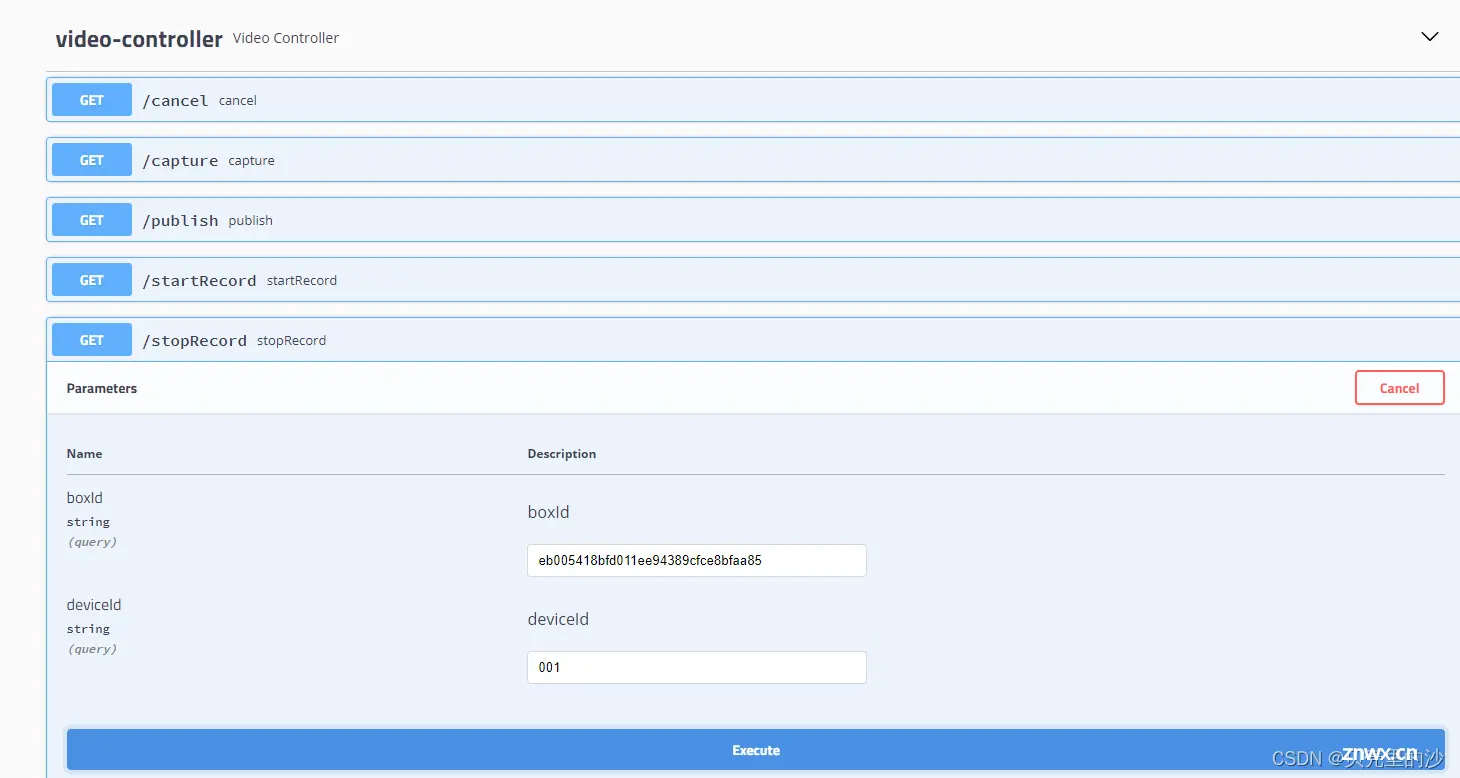Screen dimensions: 1460x778
Task: Collapse the GET /stopRecord endpoint
Action: point(753,340)
